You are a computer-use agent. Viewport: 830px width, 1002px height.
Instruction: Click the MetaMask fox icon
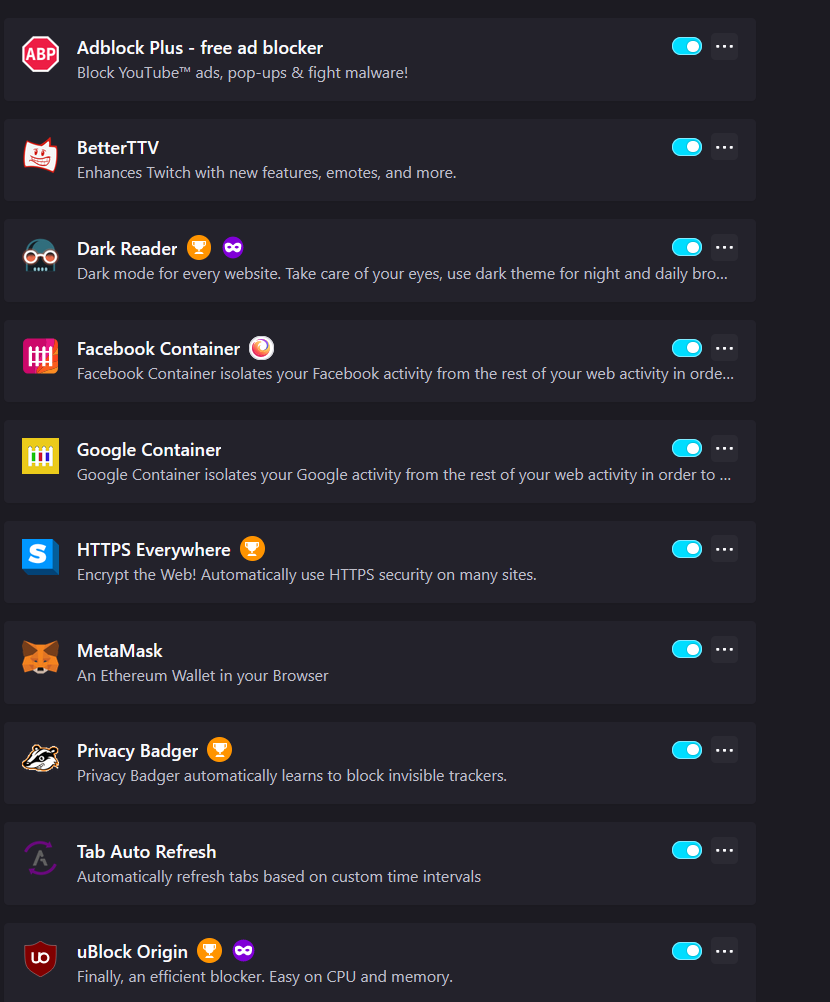click(x=40, y=657)
